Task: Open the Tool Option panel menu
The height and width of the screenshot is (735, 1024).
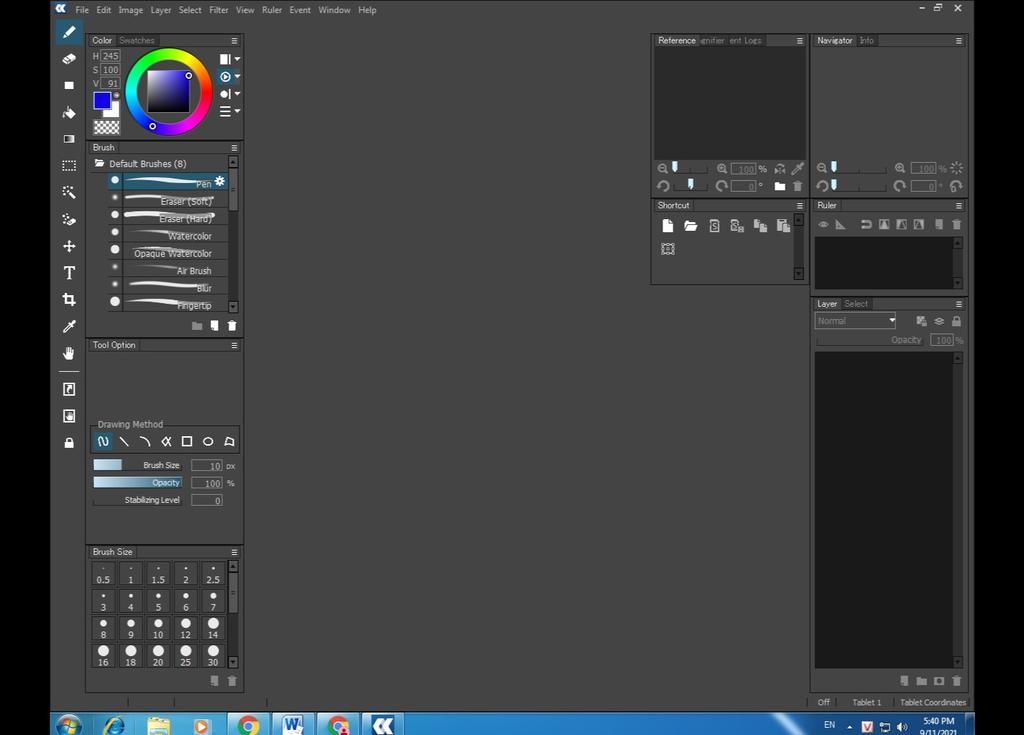Action: pyautogui.click(x=234, y=345)
